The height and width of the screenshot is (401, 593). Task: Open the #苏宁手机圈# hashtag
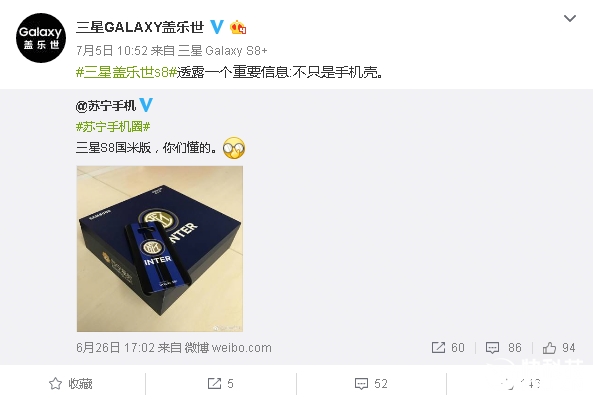coord(113,126)
